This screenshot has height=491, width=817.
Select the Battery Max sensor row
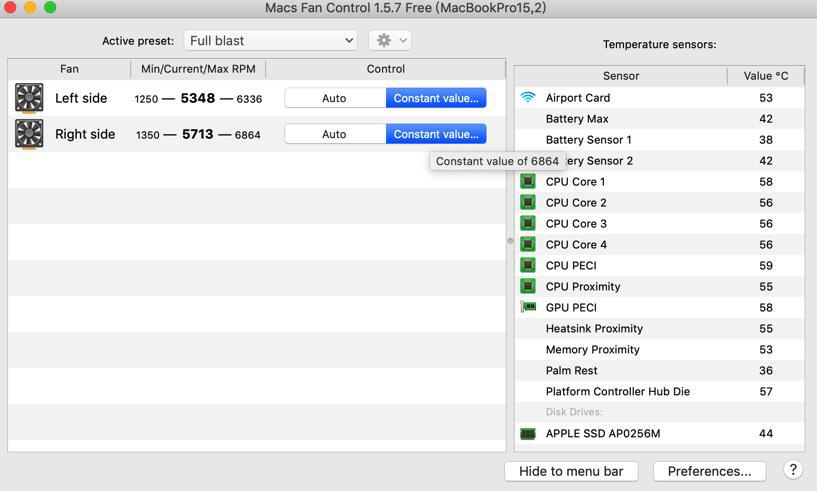tap(660, 119)
